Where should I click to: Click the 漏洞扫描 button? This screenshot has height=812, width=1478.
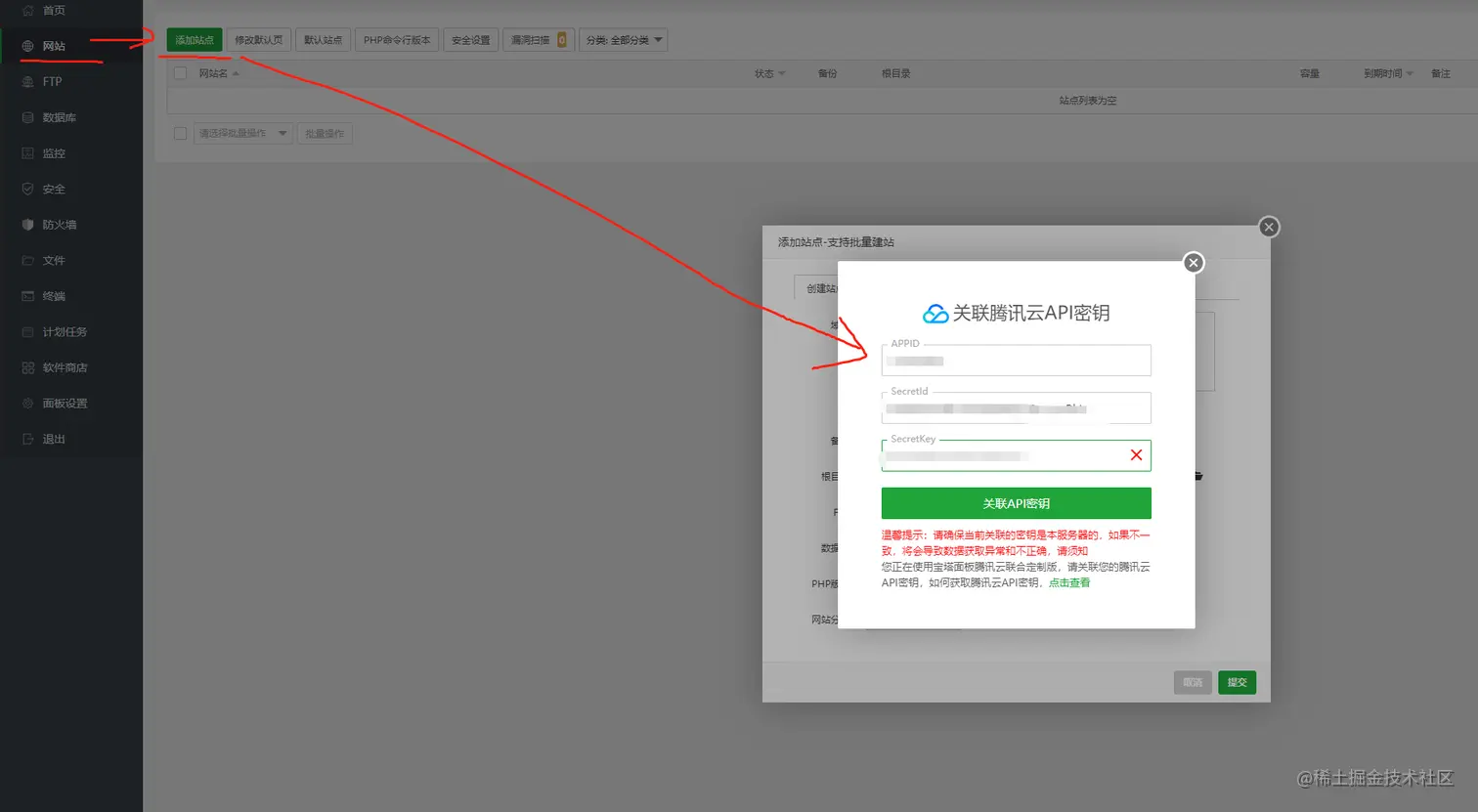(x=539, y=40)
